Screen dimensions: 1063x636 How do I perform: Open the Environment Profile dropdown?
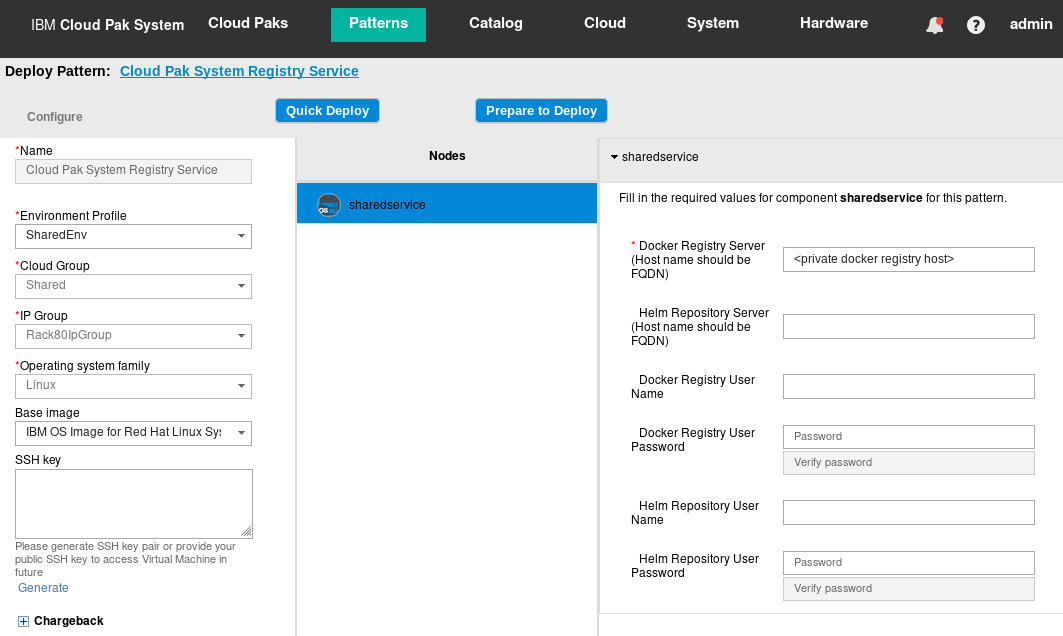(134, 236)
